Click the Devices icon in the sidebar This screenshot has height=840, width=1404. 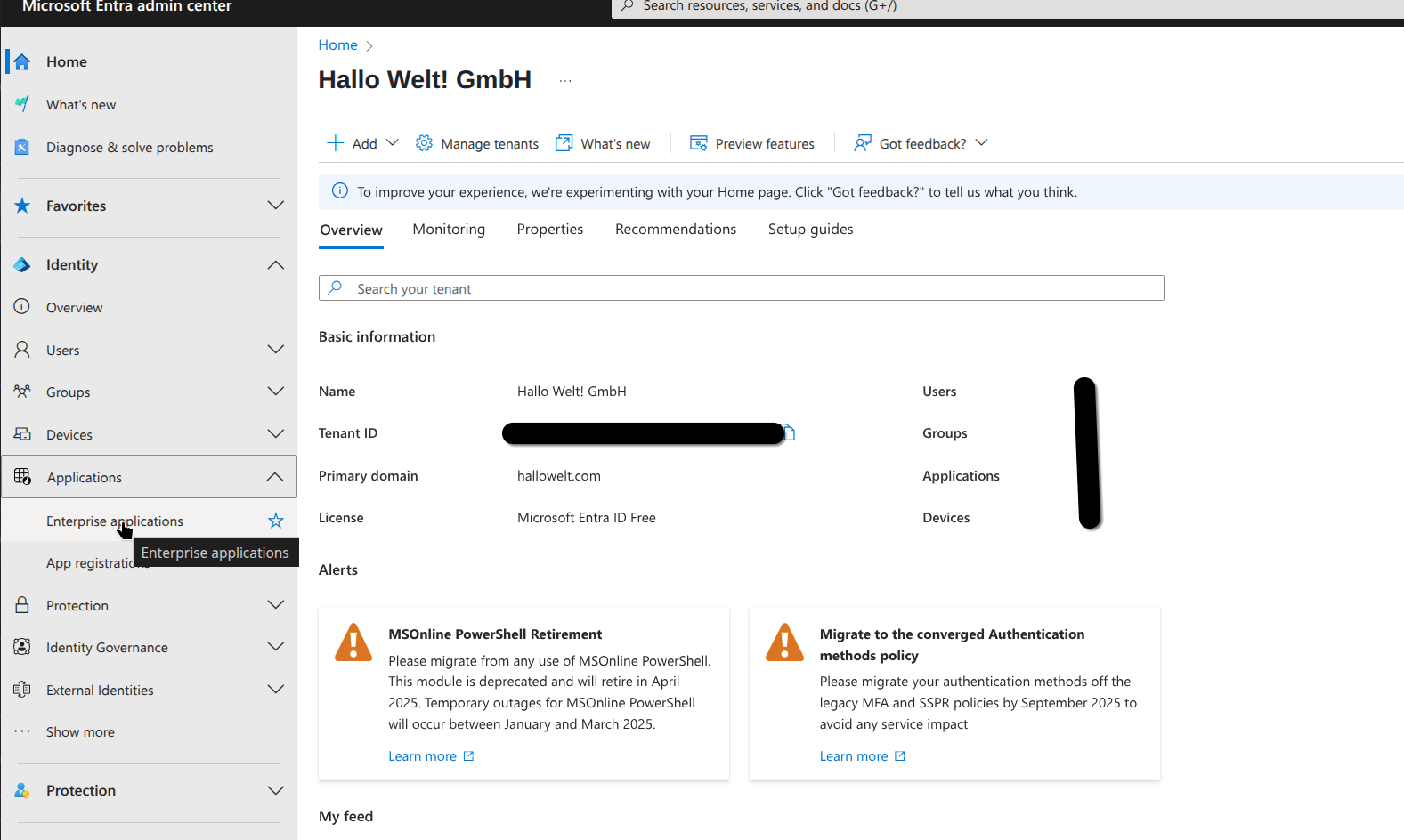22,434
